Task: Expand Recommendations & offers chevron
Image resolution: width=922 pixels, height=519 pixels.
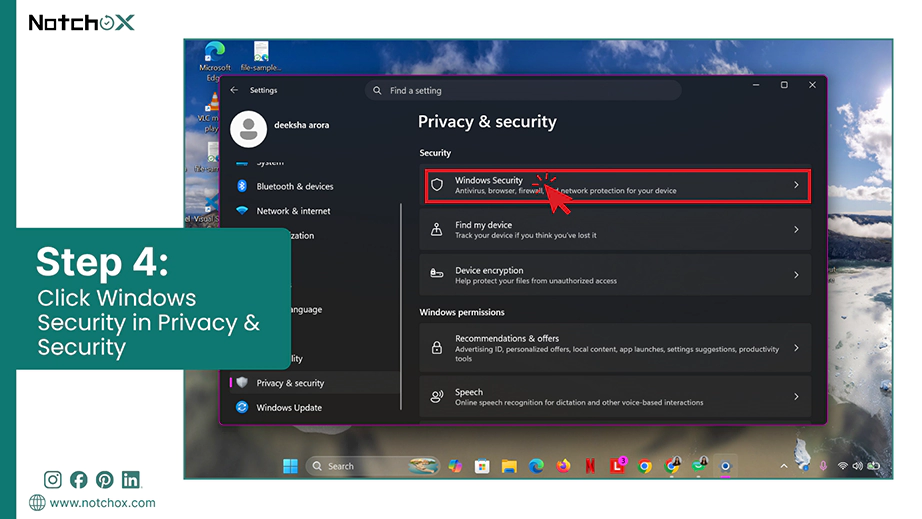Action: pos(796,348)
